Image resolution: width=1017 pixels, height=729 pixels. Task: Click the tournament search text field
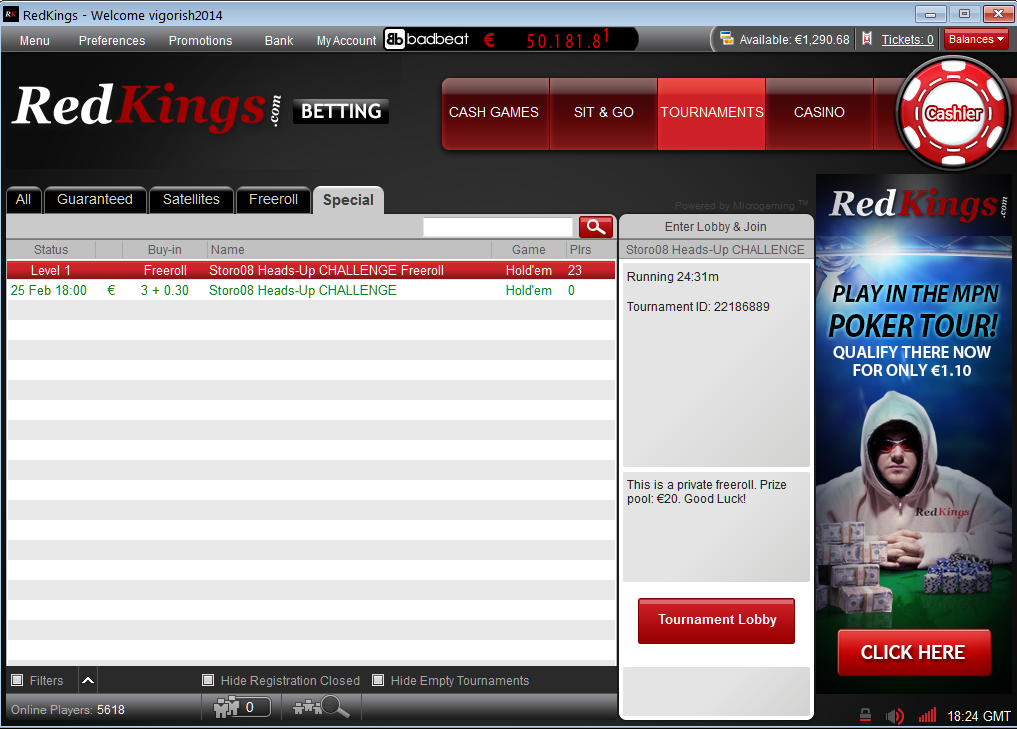click(x=498, y=227)
